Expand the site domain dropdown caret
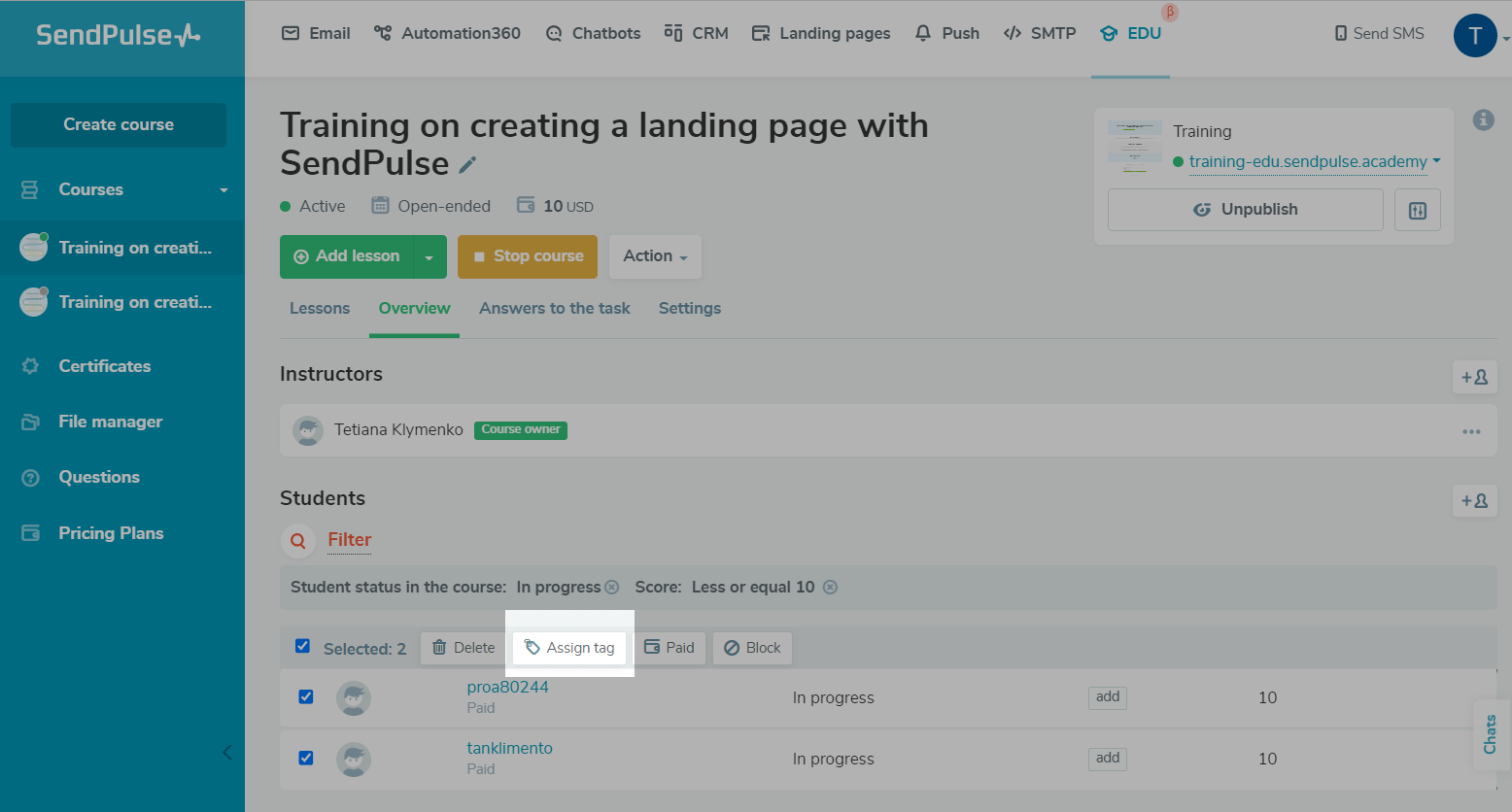Screen dimensions: 1512x812 [x=1436, y=161]
